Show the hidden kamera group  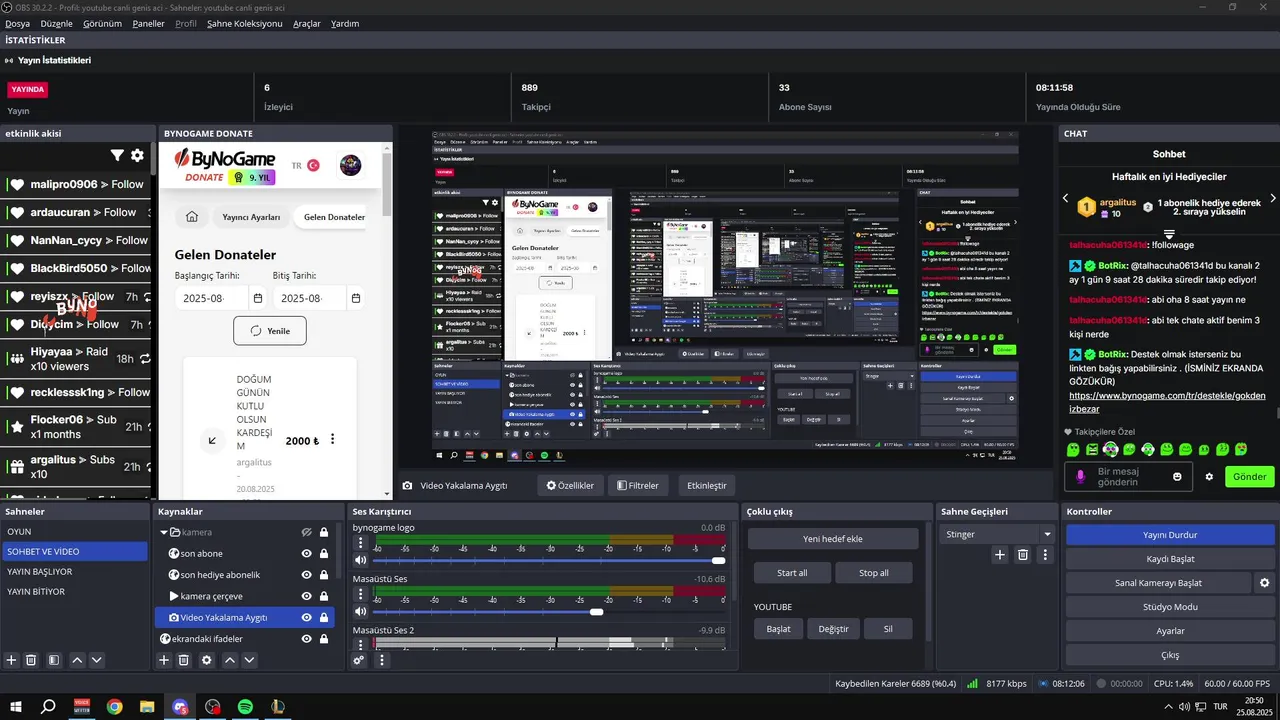(307, 532)
